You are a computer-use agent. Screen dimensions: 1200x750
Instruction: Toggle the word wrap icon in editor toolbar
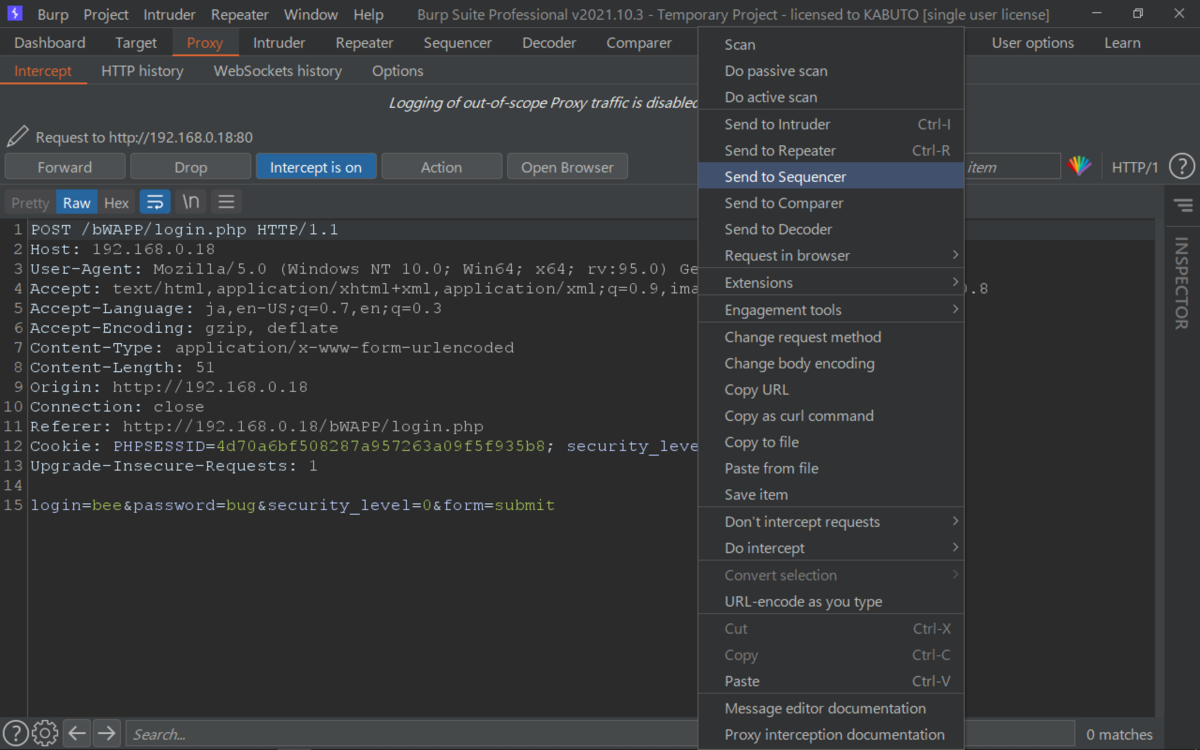[154, 202]
